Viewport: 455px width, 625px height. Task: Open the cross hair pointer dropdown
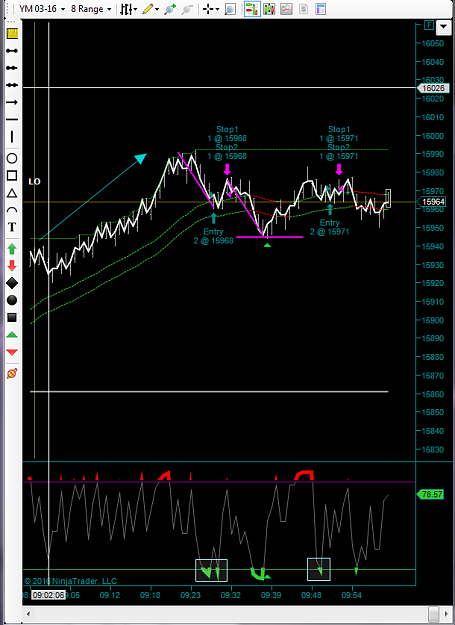[x=211, y=9]
